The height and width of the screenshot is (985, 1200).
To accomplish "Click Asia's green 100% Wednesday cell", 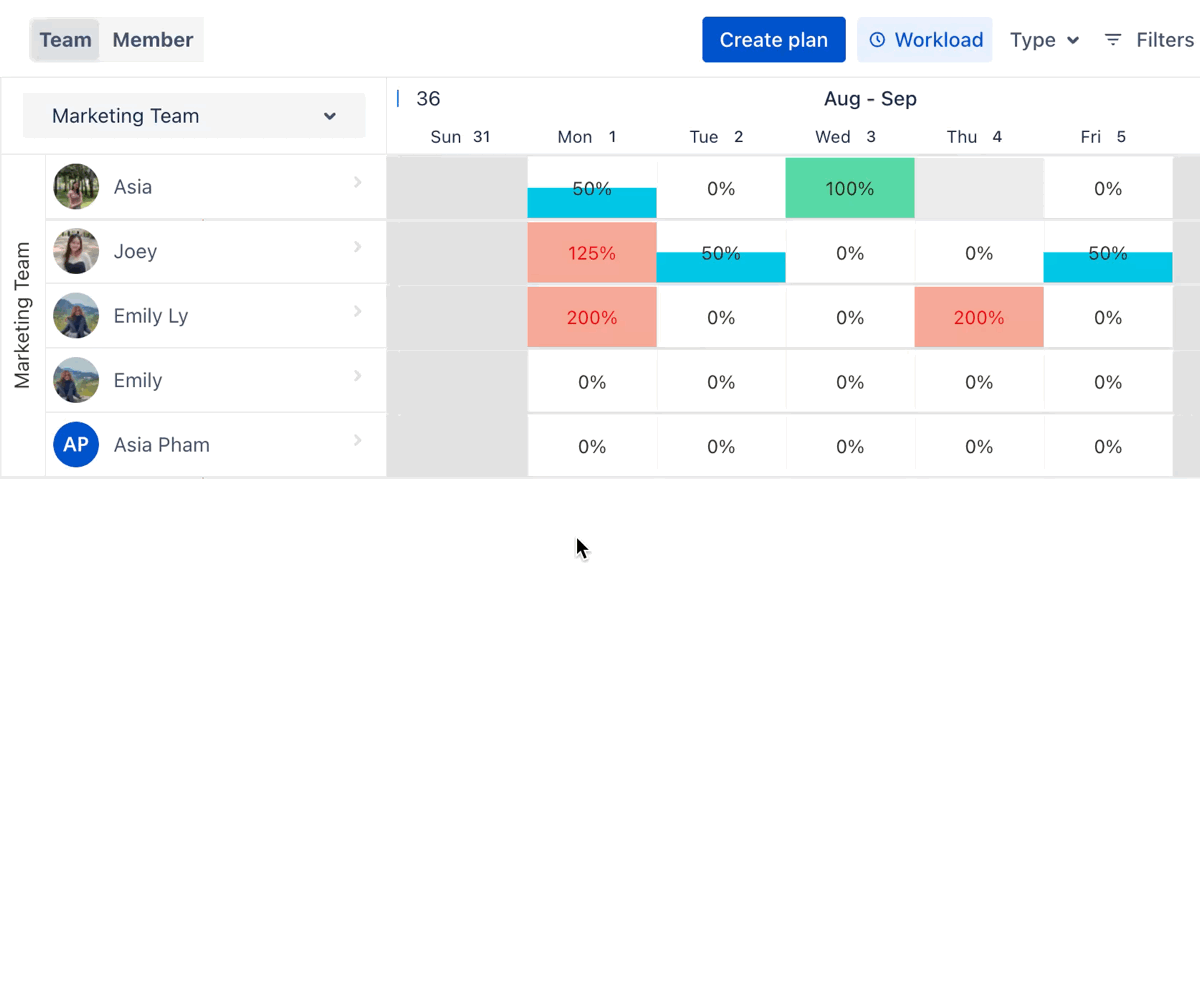I will (x=850, y=188).
